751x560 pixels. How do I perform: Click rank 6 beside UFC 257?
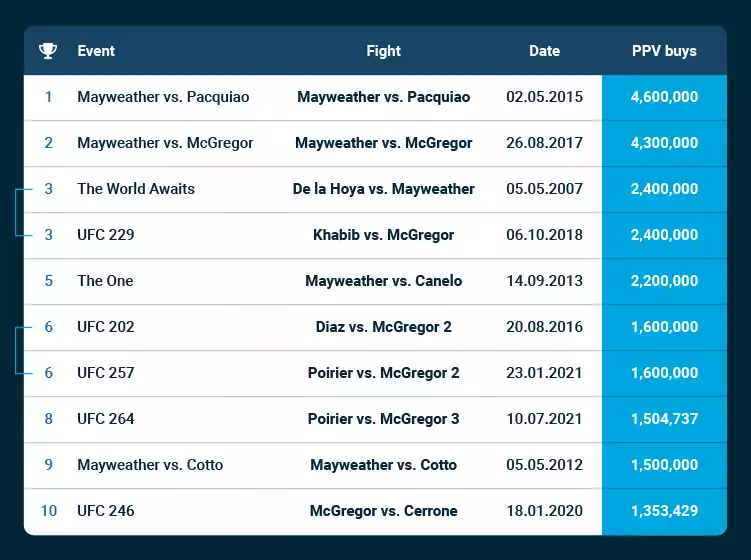pos(48,373)
